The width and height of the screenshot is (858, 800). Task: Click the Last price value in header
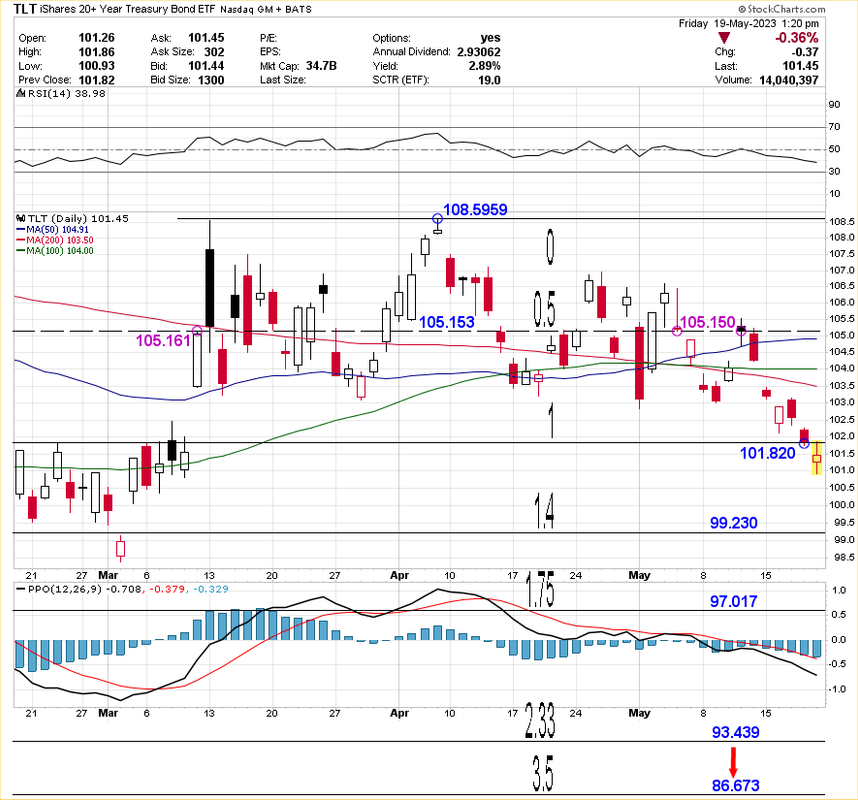click(x=801, y=66)
